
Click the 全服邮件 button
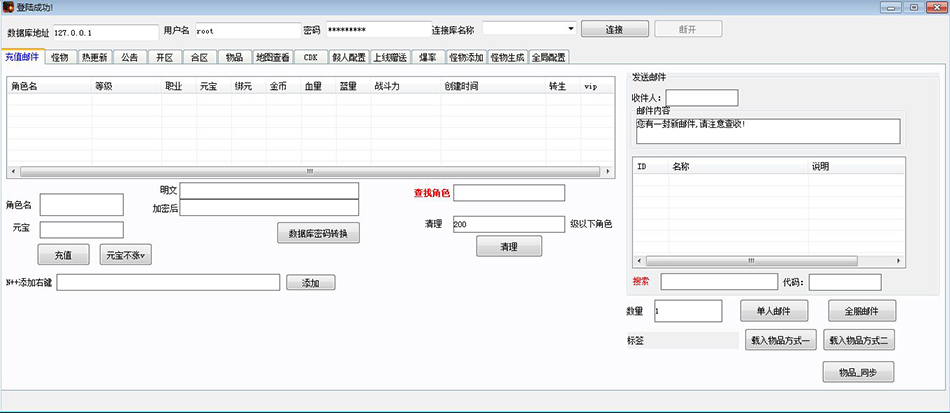point(862,311)
